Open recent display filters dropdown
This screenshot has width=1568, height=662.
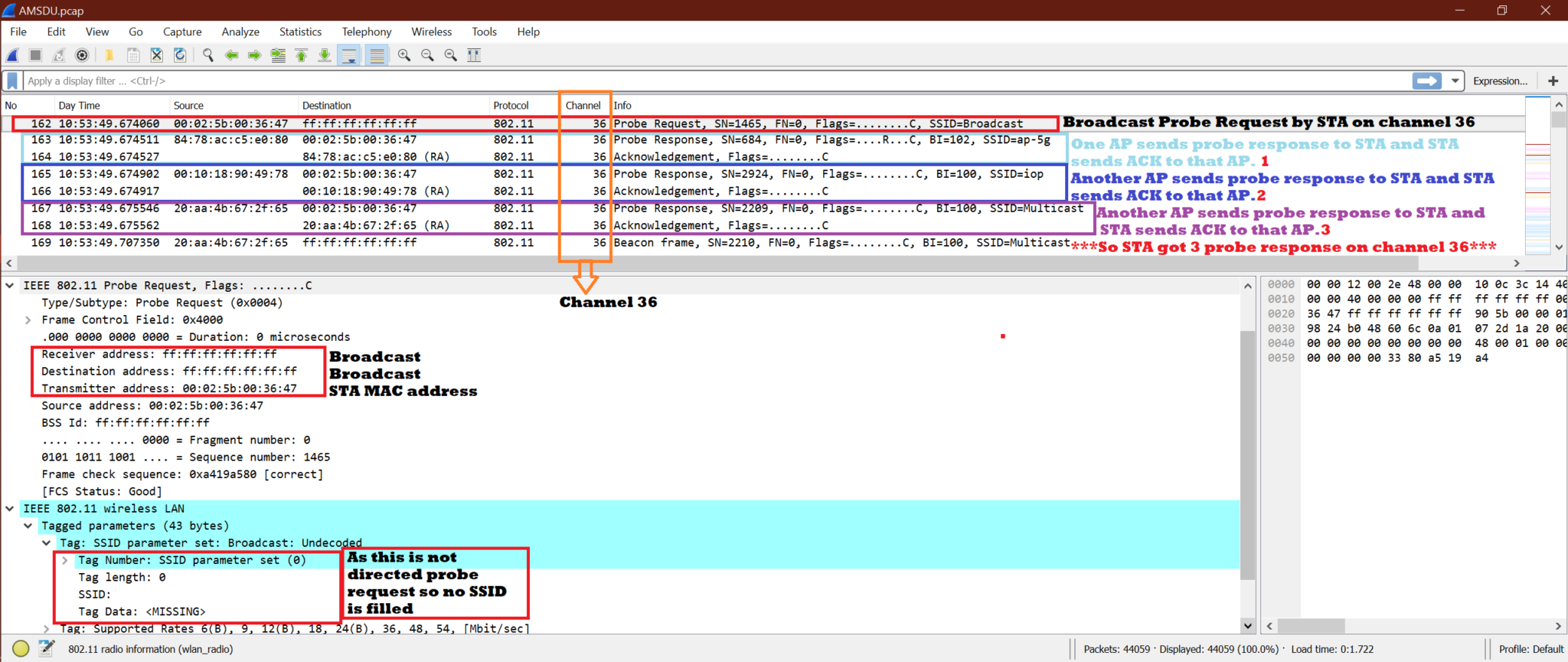point(1455,80)
